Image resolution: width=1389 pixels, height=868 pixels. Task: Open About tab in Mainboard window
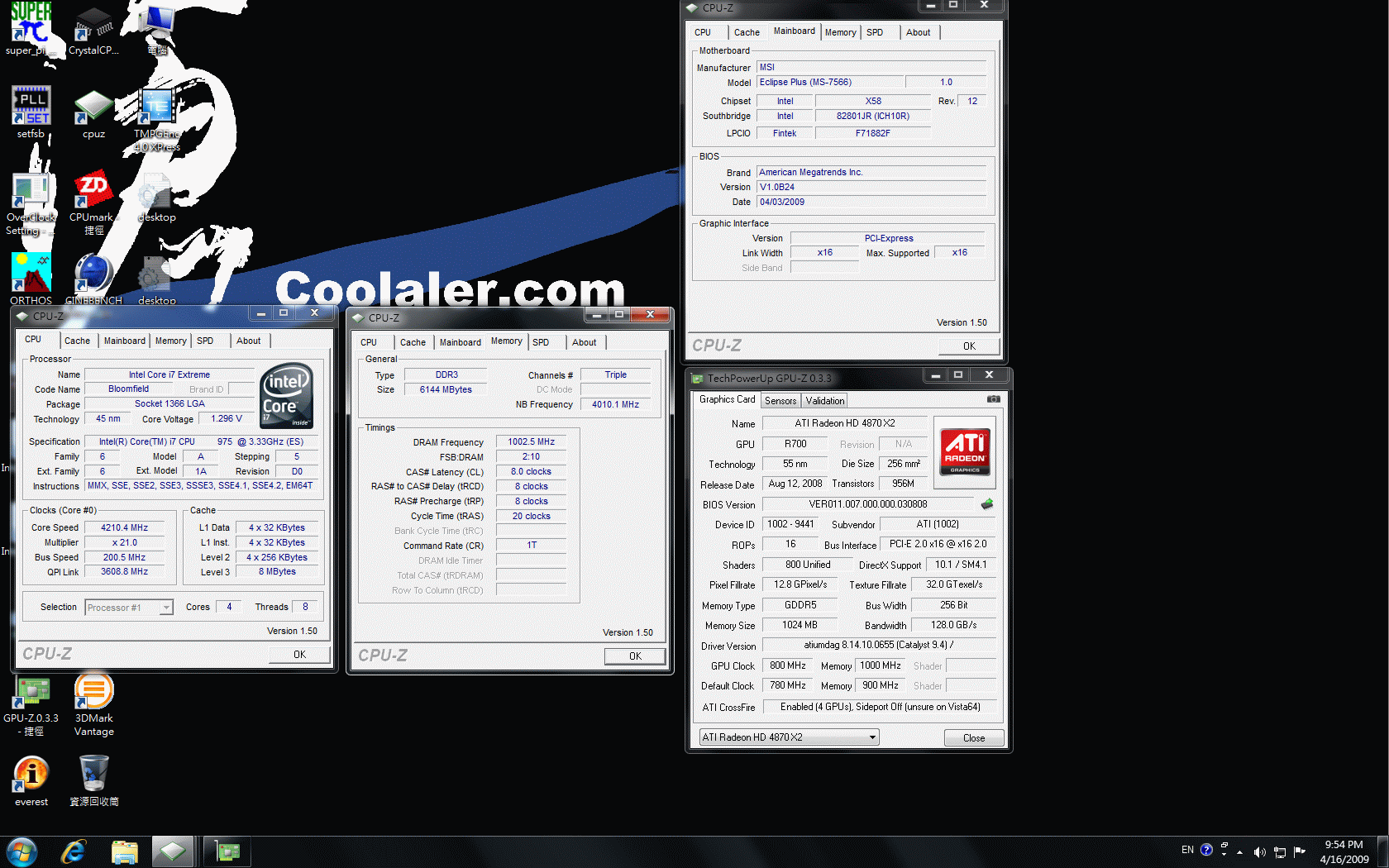tap(918, 32)
